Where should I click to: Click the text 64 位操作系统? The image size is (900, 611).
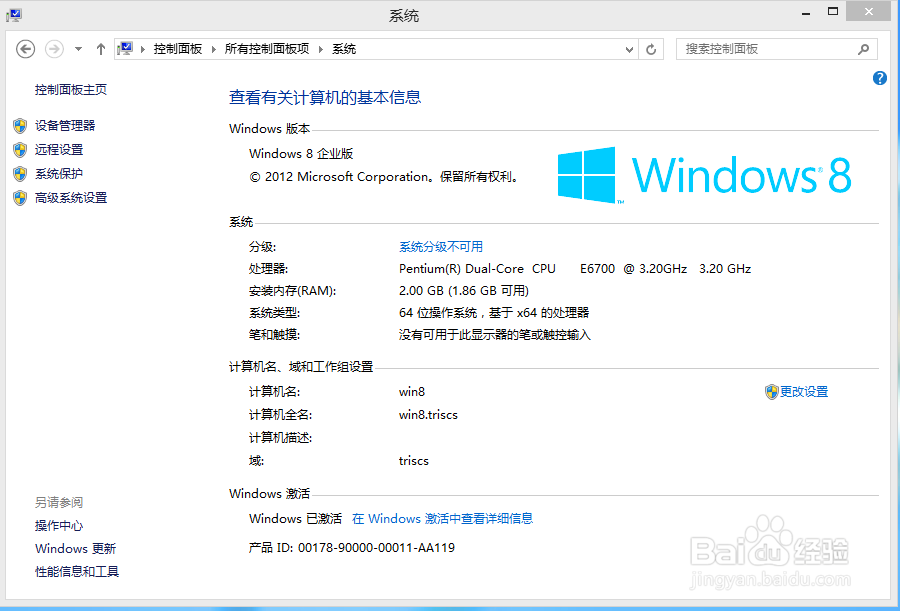[x=438, y=313]
